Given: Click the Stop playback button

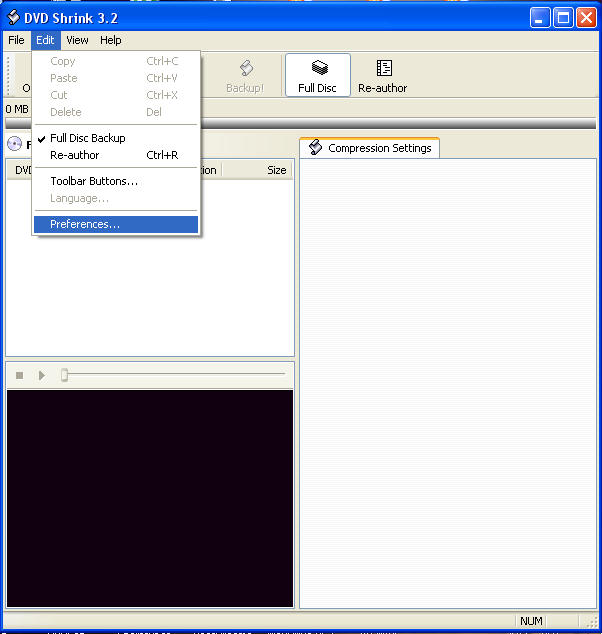Looking at the screenshot, I should tap(19, 376).
